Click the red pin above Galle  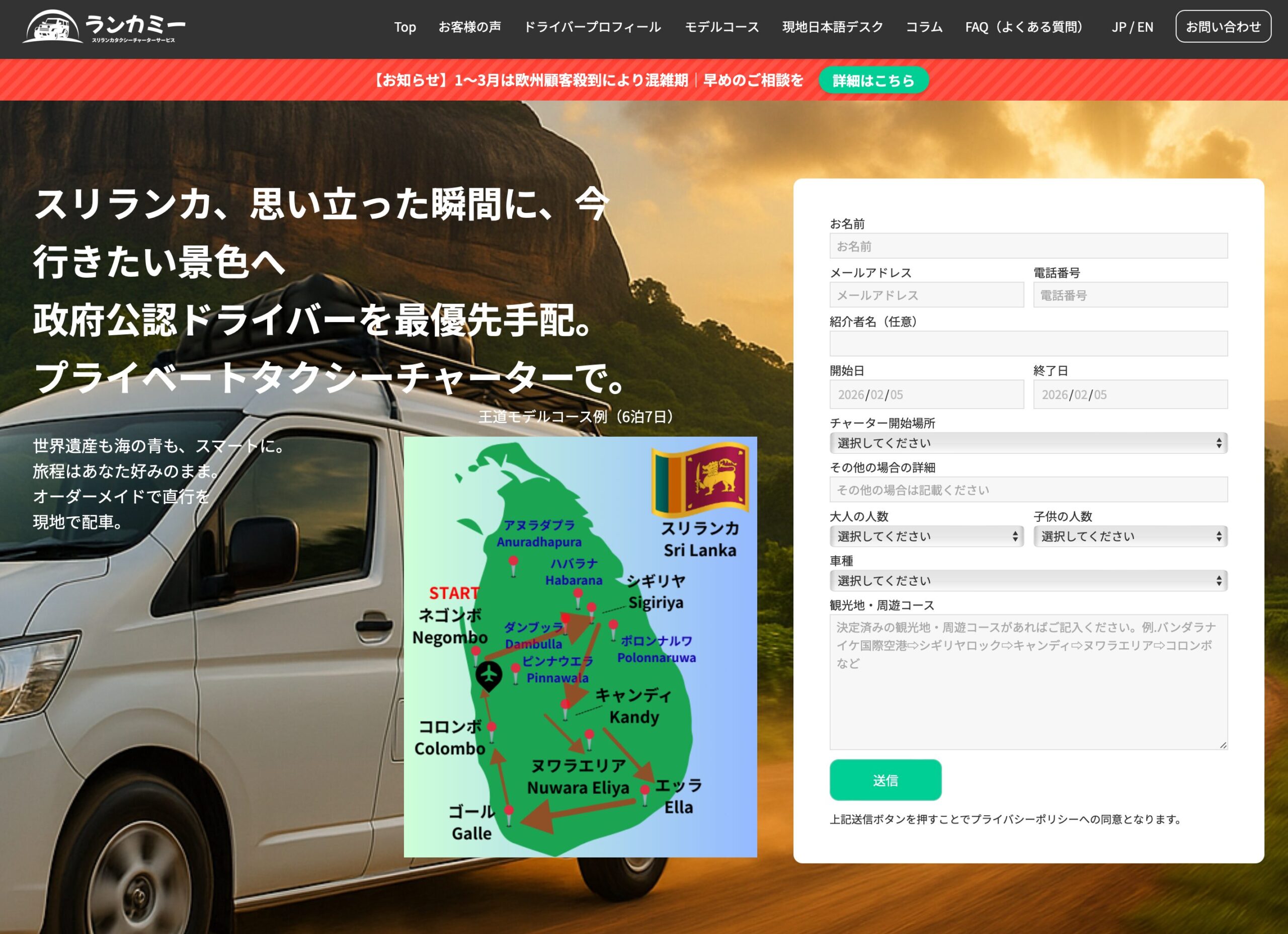[x=509, y=812]
